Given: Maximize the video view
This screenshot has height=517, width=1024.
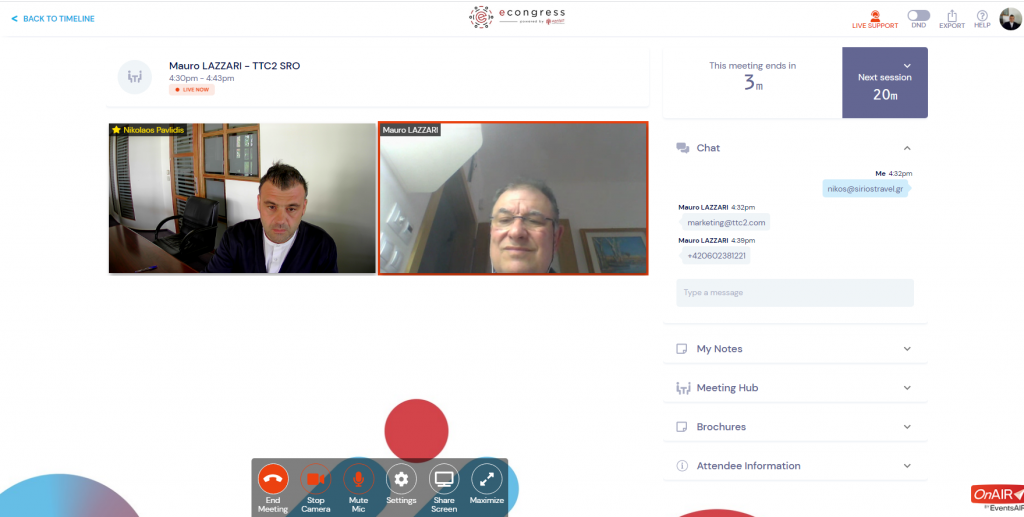Looking at the screenshot, I should [x=487, y=479].
